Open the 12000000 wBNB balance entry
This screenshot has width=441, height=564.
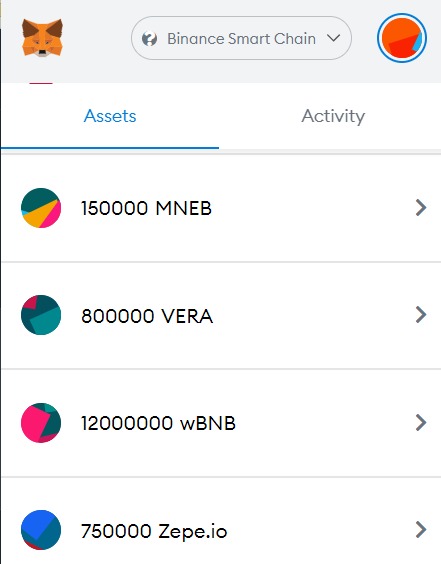221,423
